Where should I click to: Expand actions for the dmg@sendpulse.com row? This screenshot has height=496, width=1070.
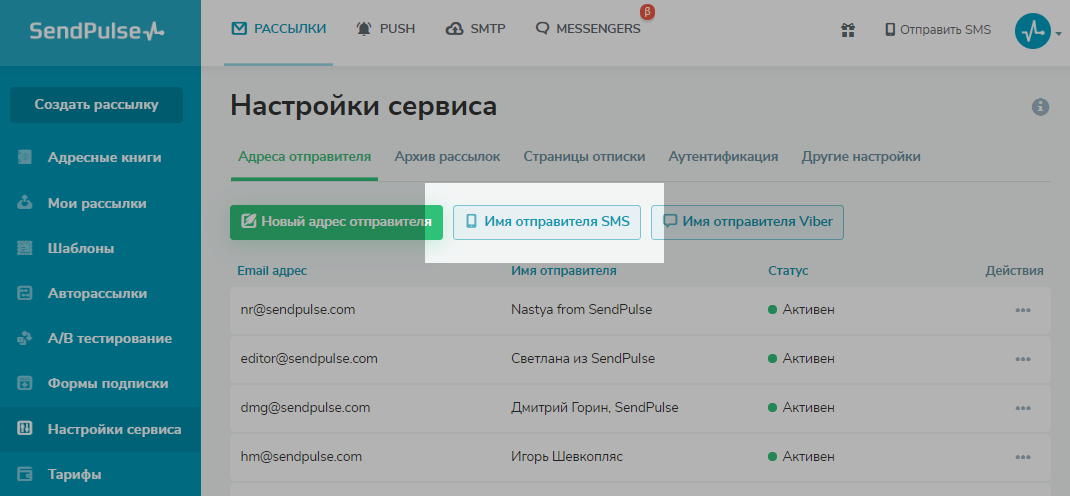coord(1022,408)
